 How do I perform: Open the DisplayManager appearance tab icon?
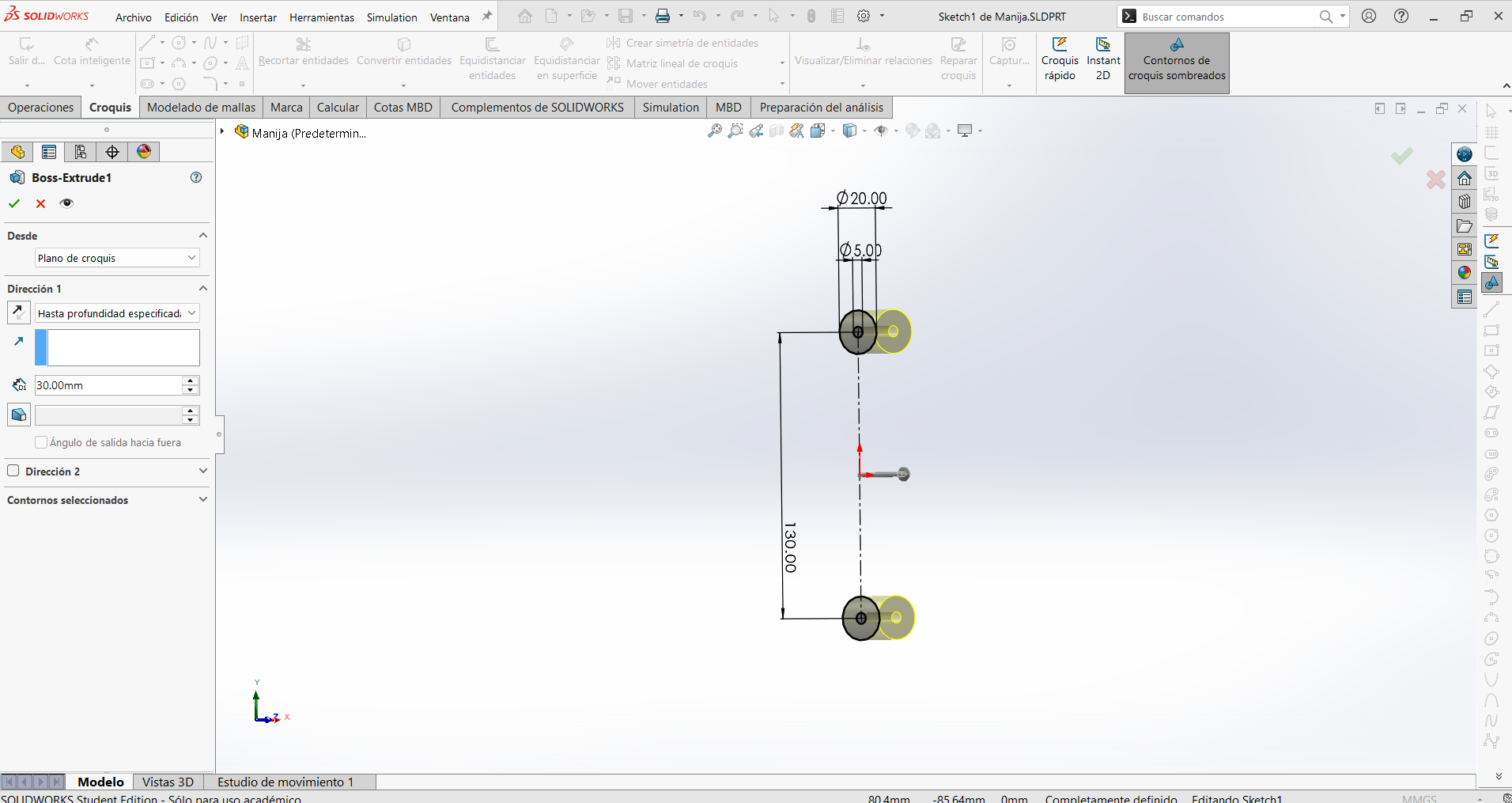tap(144, 152)
